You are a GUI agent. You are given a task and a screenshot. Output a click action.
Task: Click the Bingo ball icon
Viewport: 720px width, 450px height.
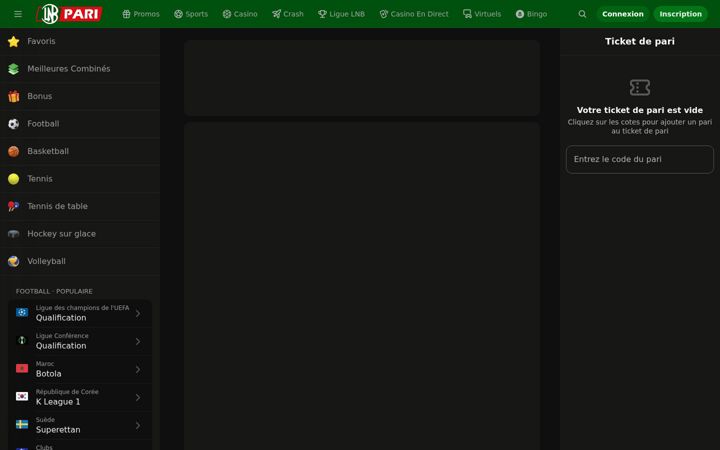point(520,14)
